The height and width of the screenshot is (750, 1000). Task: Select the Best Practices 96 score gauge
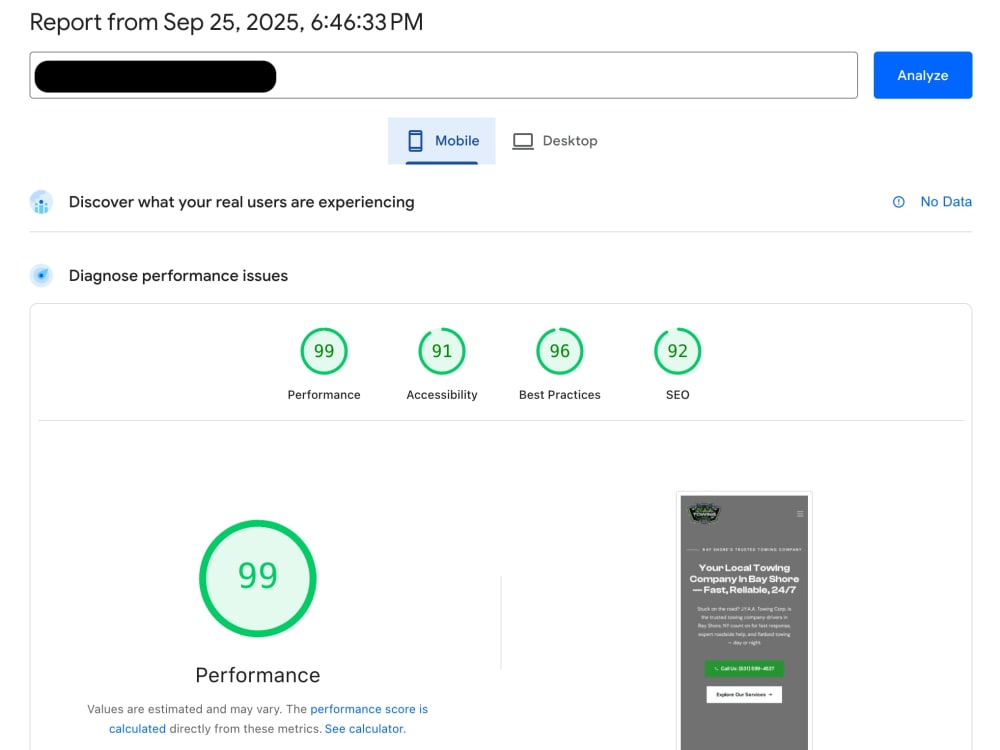[559, 351]
